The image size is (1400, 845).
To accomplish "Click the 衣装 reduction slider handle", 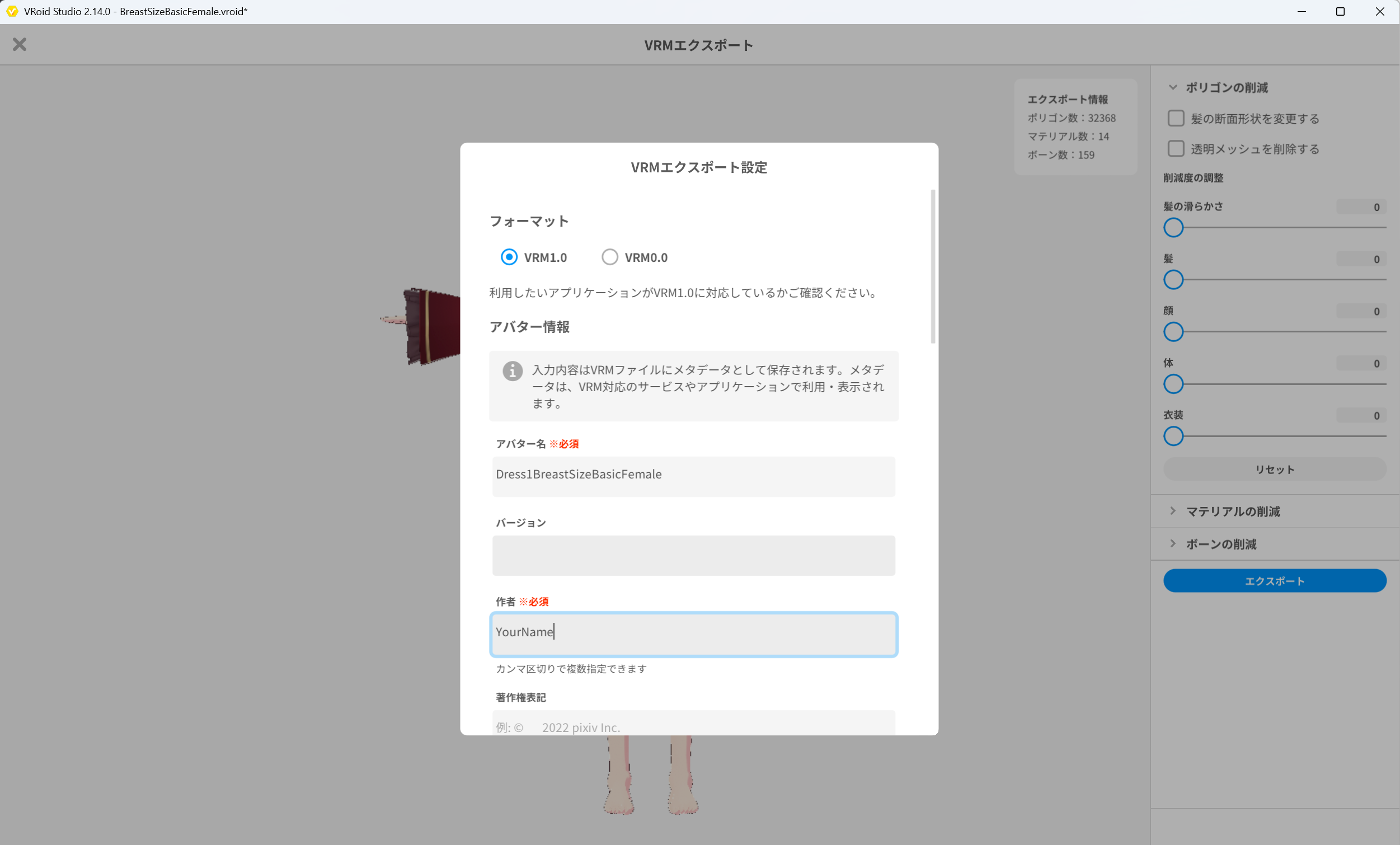I will click(x=1173, y=436).
